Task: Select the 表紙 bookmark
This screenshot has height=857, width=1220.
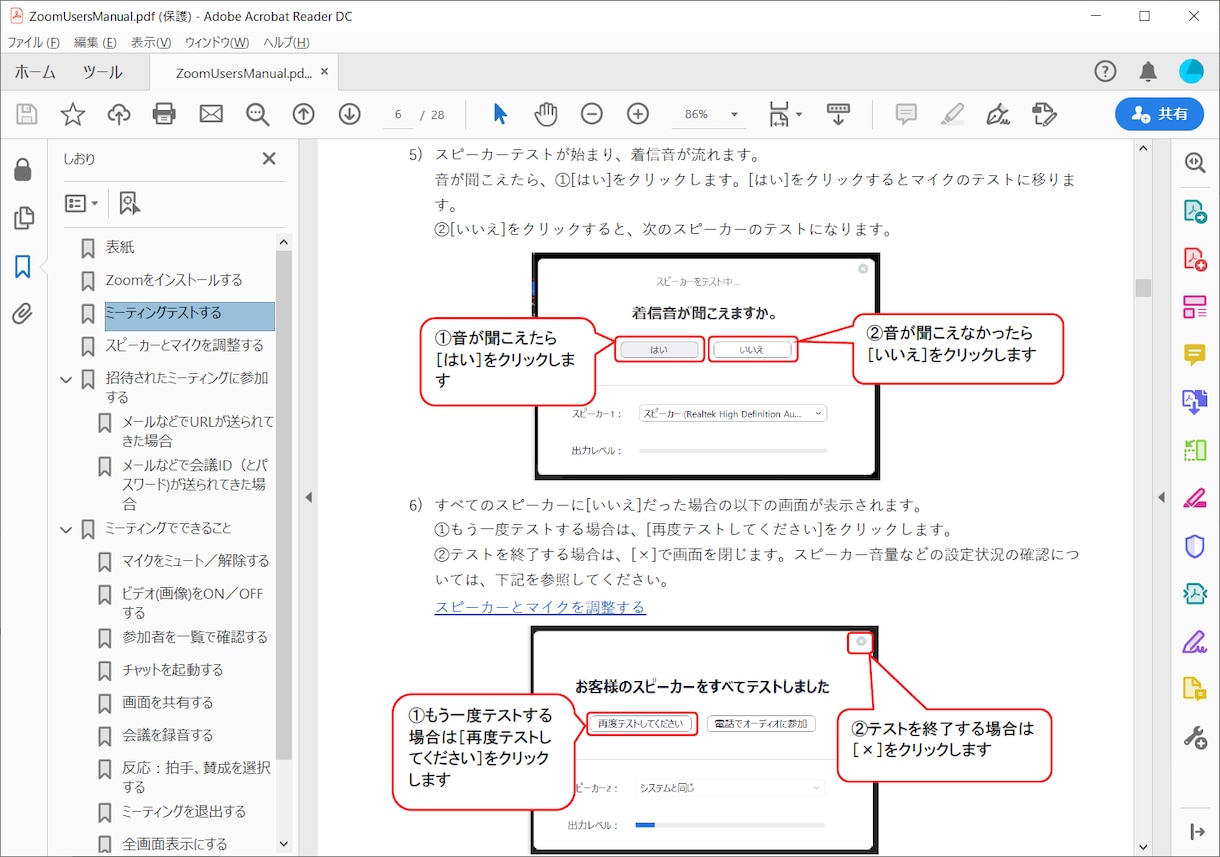Action: click(x=120, y=247)
